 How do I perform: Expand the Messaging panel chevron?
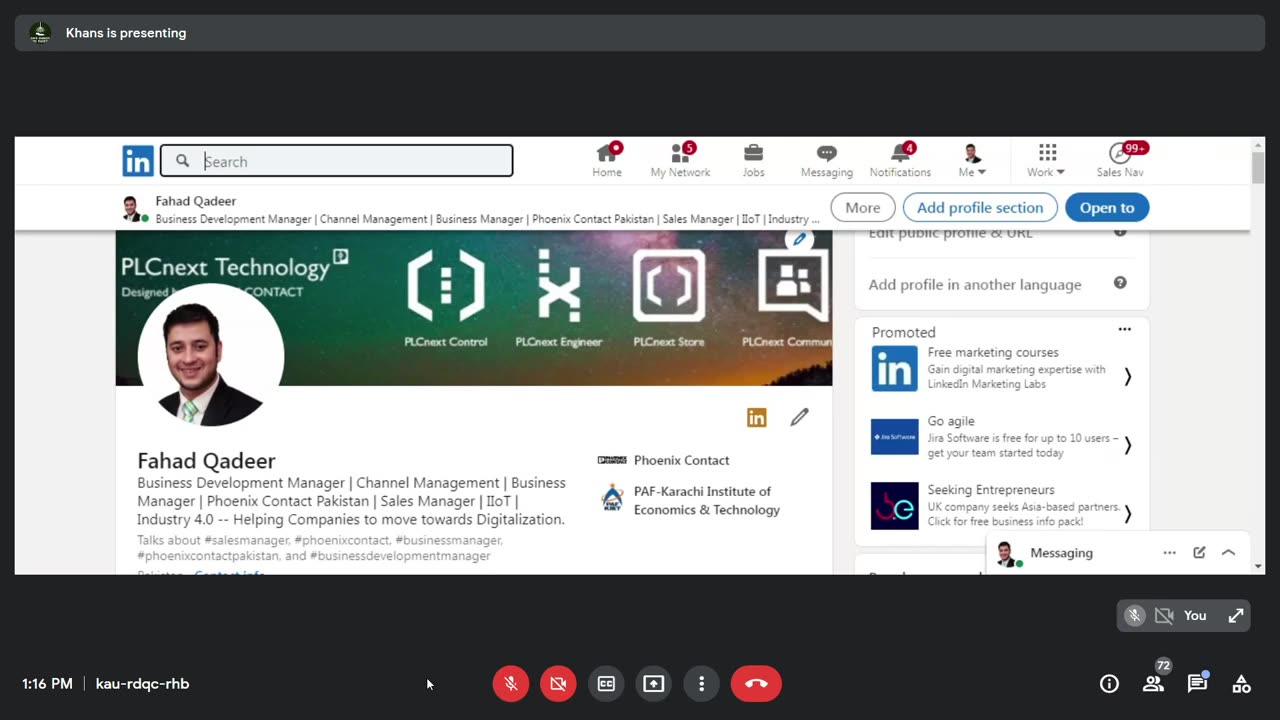1229,553
